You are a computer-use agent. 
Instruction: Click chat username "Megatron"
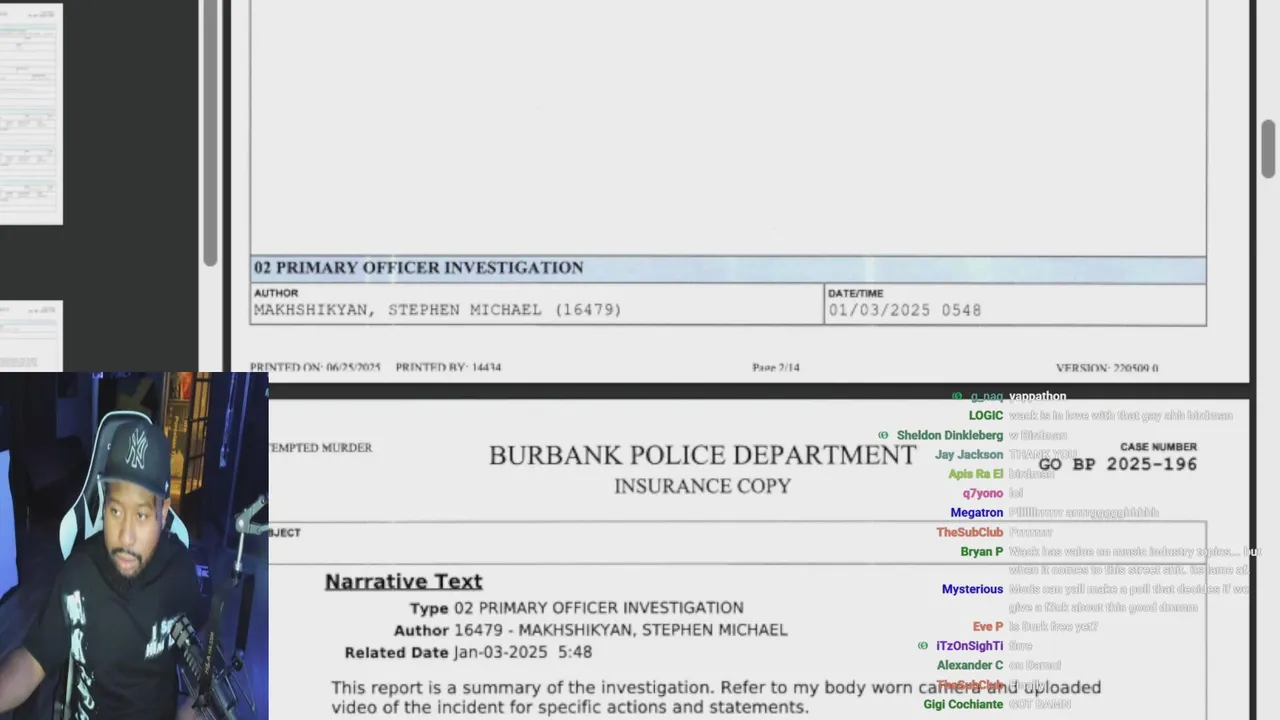pos(977,512)
